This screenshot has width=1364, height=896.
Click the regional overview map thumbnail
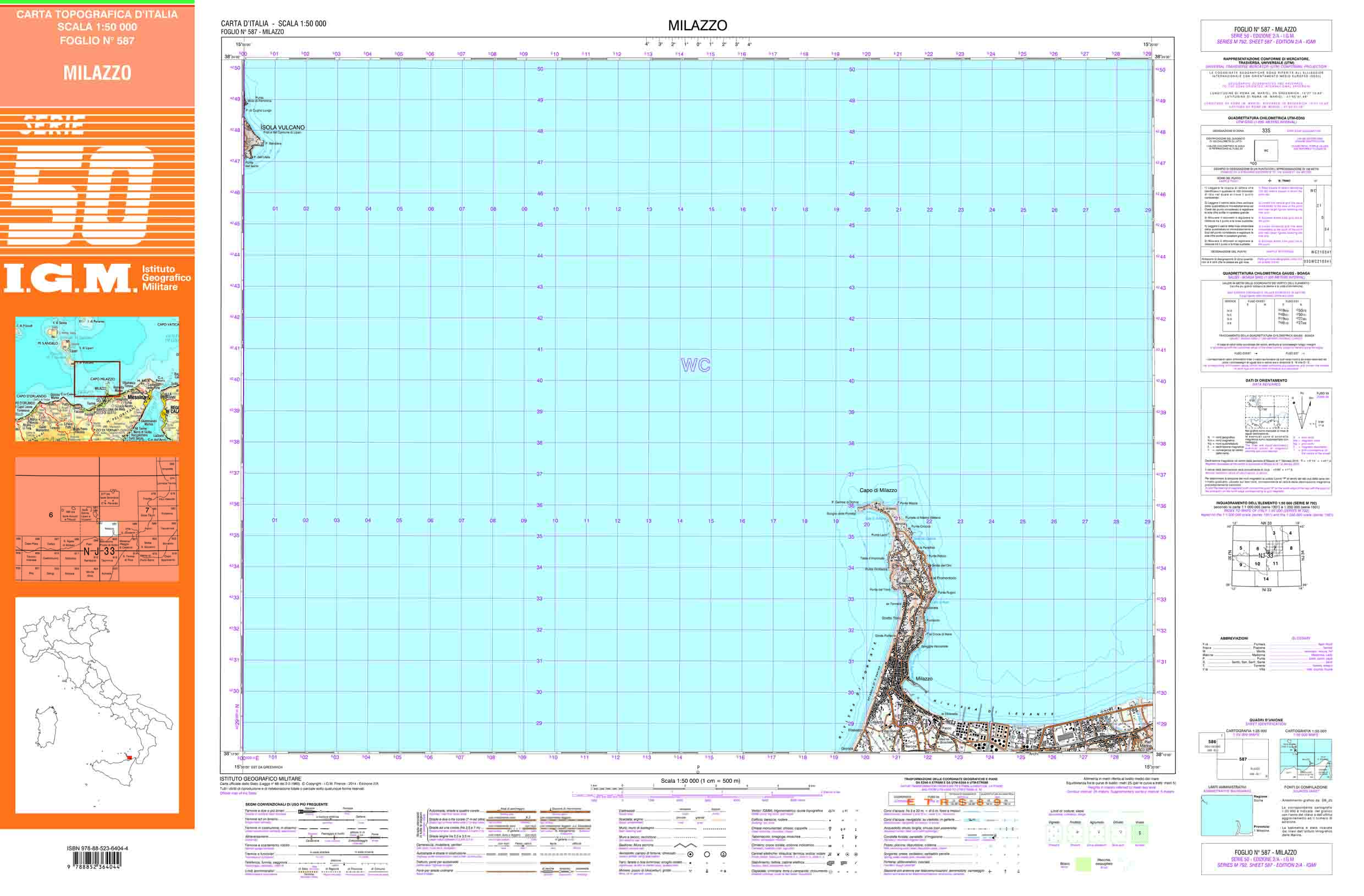pos(97,379)
